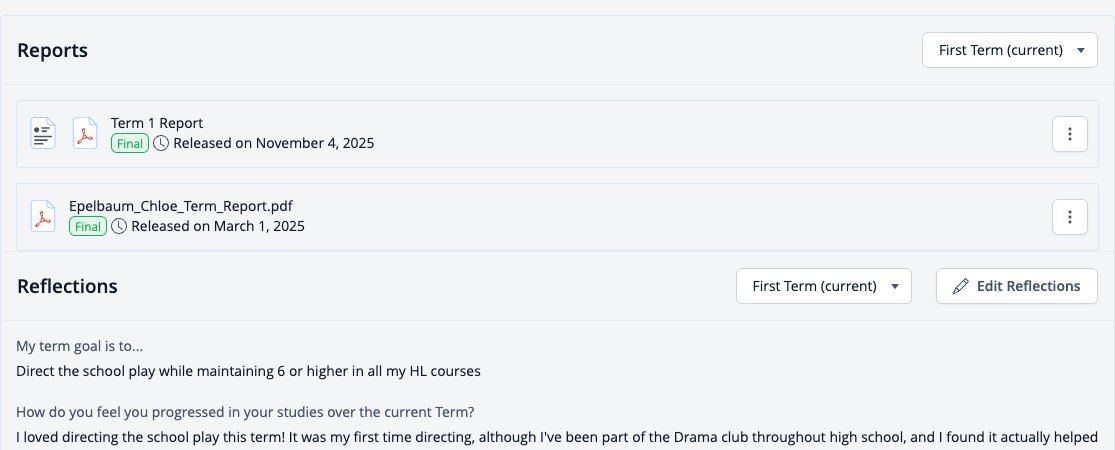Click the Reports dropdown arrow caret
The height and width of the screenshot is (450, 1115).
pyautogui.click(x=1081, y=50)
